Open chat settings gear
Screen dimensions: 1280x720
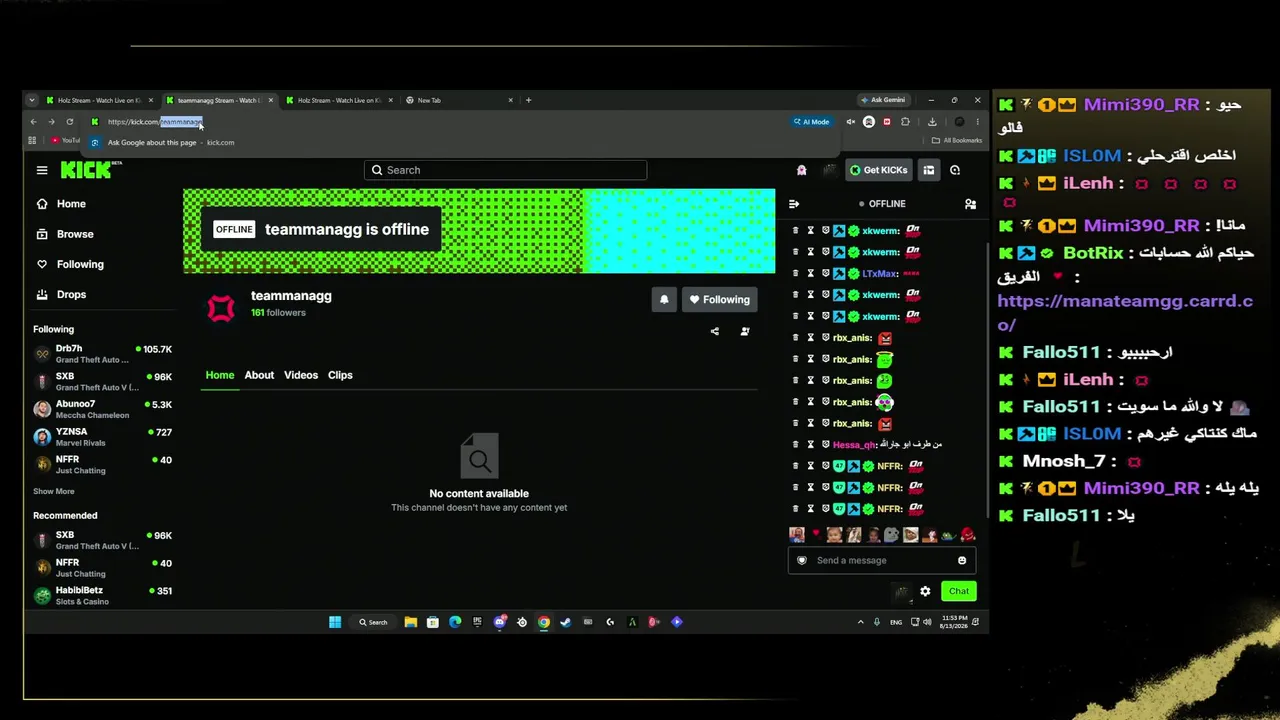tap(925, 591)
